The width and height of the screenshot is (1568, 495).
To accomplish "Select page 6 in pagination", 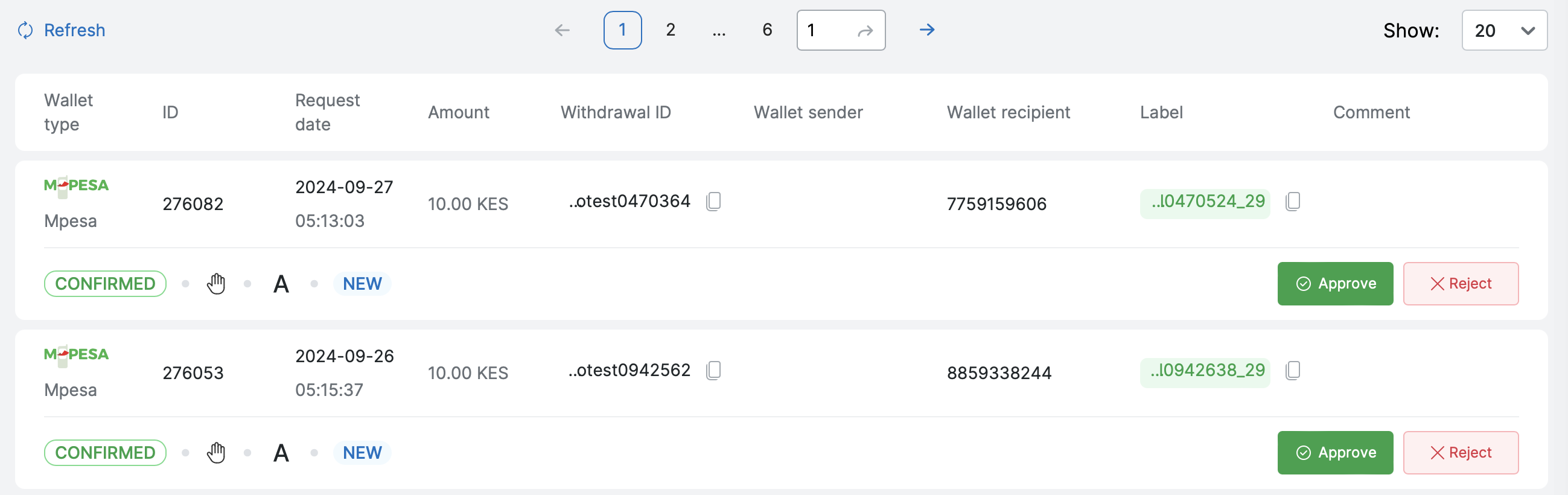I will pyautogui.click(x=767, y=30).
